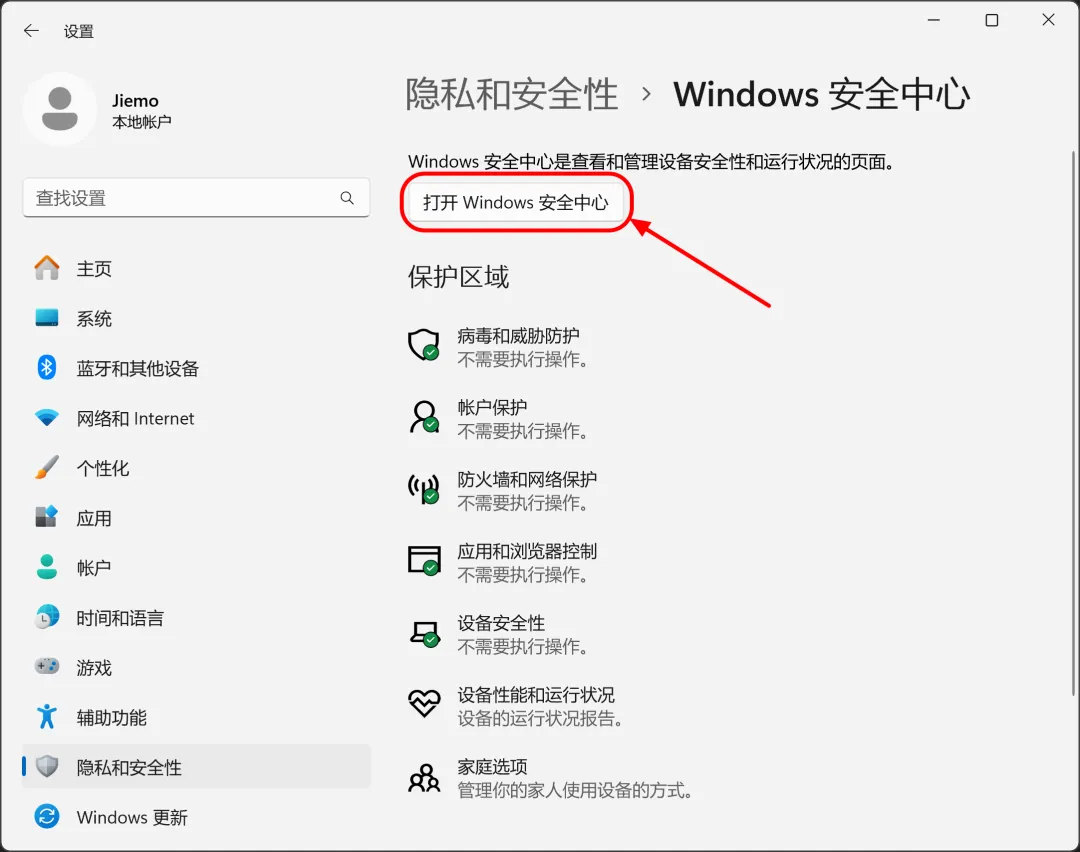This screenshot has width=1080, height=852.
Task: Open 网络和 Internet settings
Action: (196, 418)
